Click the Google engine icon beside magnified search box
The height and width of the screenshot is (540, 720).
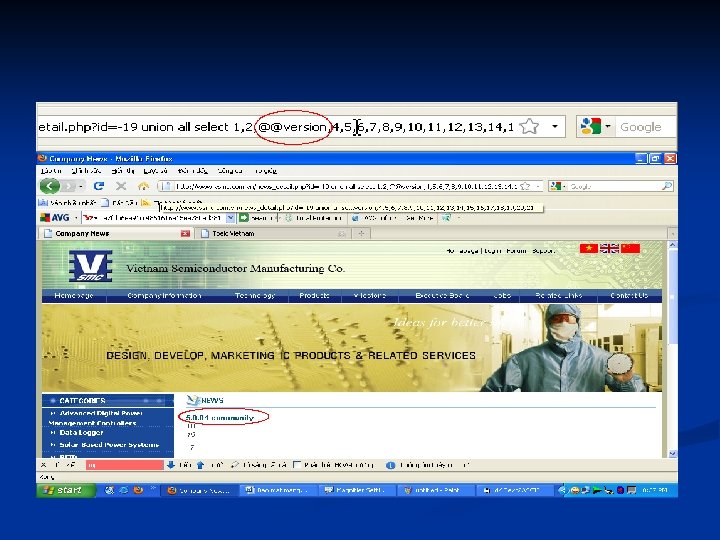591,126
